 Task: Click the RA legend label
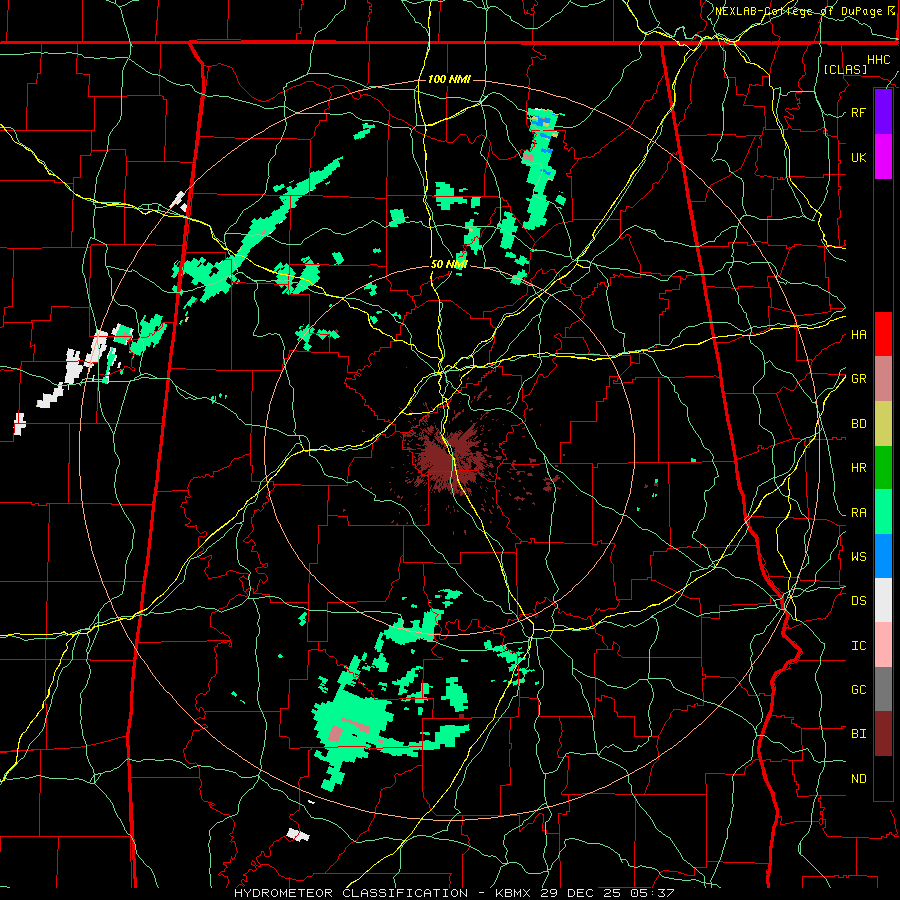coord(858,513)
